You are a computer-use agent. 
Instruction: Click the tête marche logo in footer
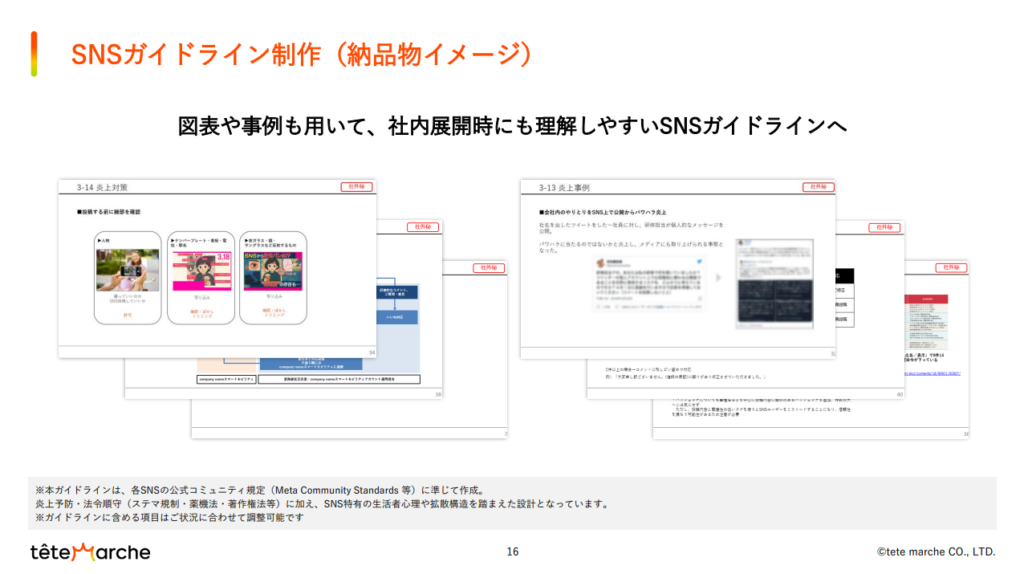click(x=90, y=552)
